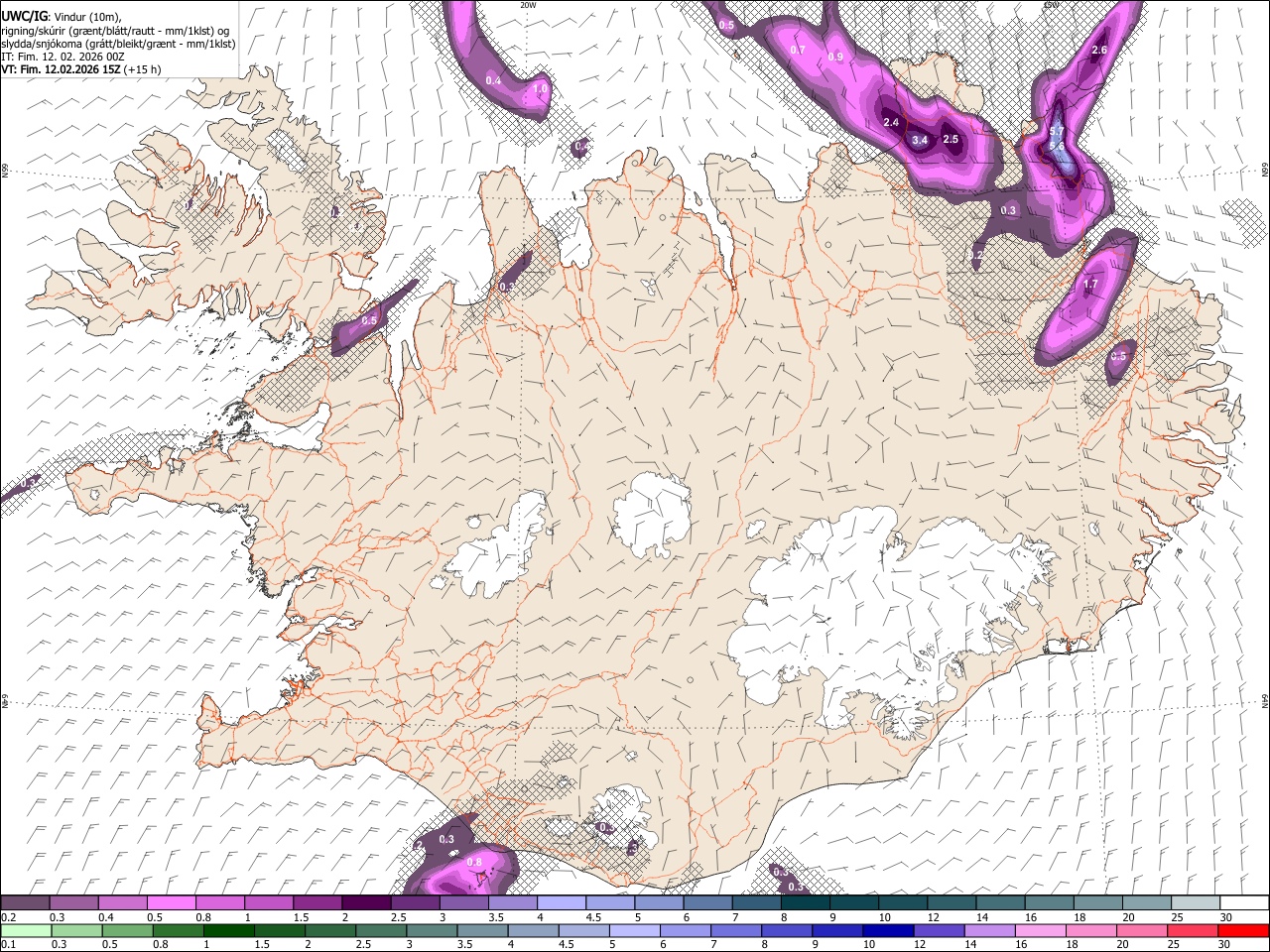Pick the darkest purple swatch starting at 2

tap(366, 902)
